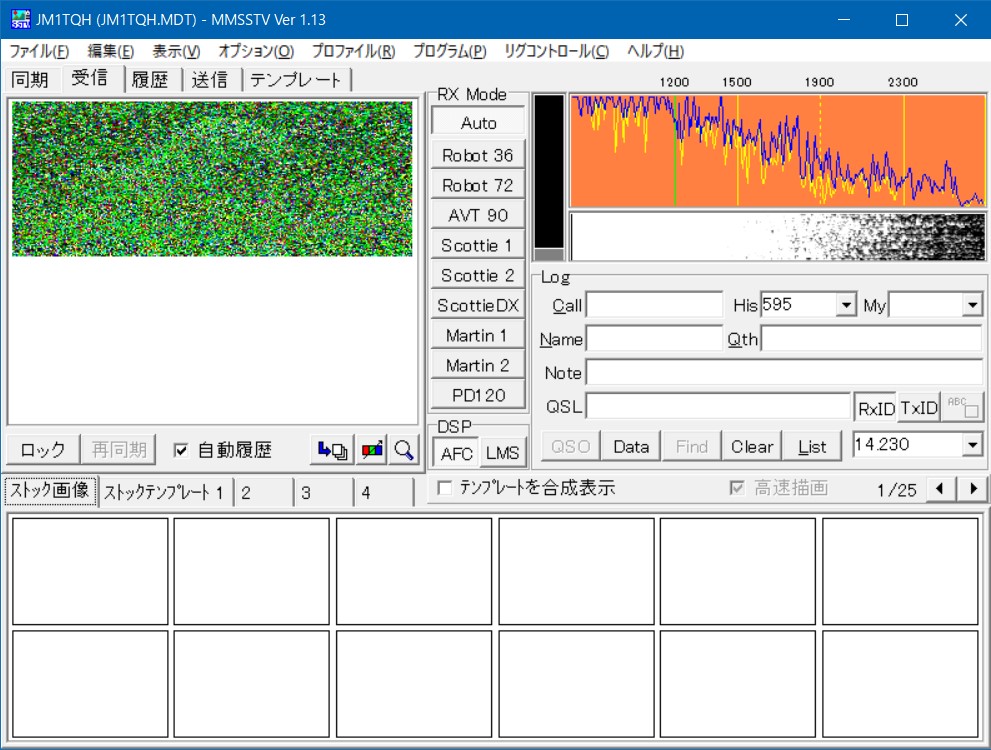Open the My report dropdown
Image resolution: width=991 pixels, height=750 pixels.
(972, 305)
